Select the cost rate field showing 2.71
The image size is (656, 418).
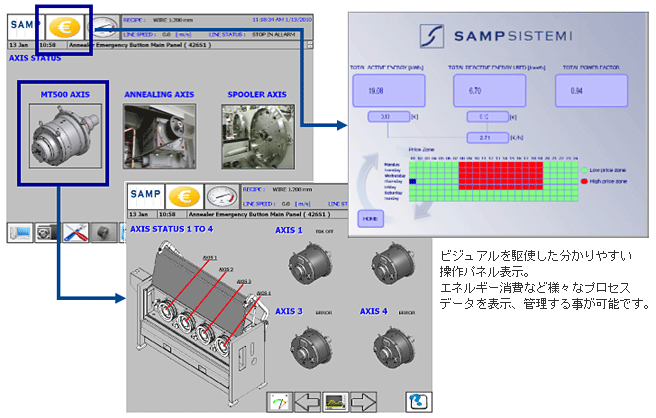488,138
